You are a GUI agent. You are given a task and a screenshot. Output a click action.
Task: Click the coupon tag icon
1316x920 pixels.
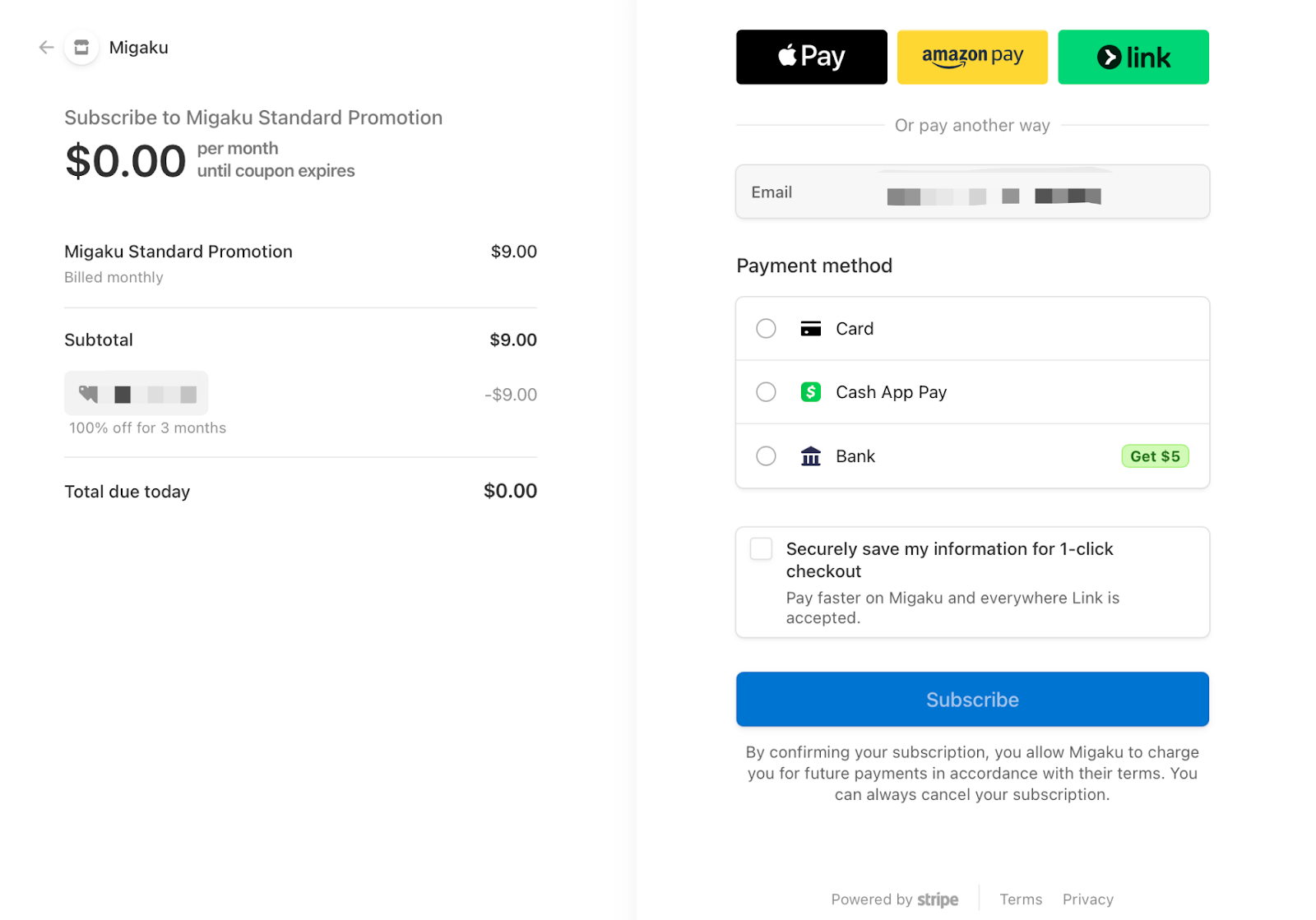tap(88, 394)
